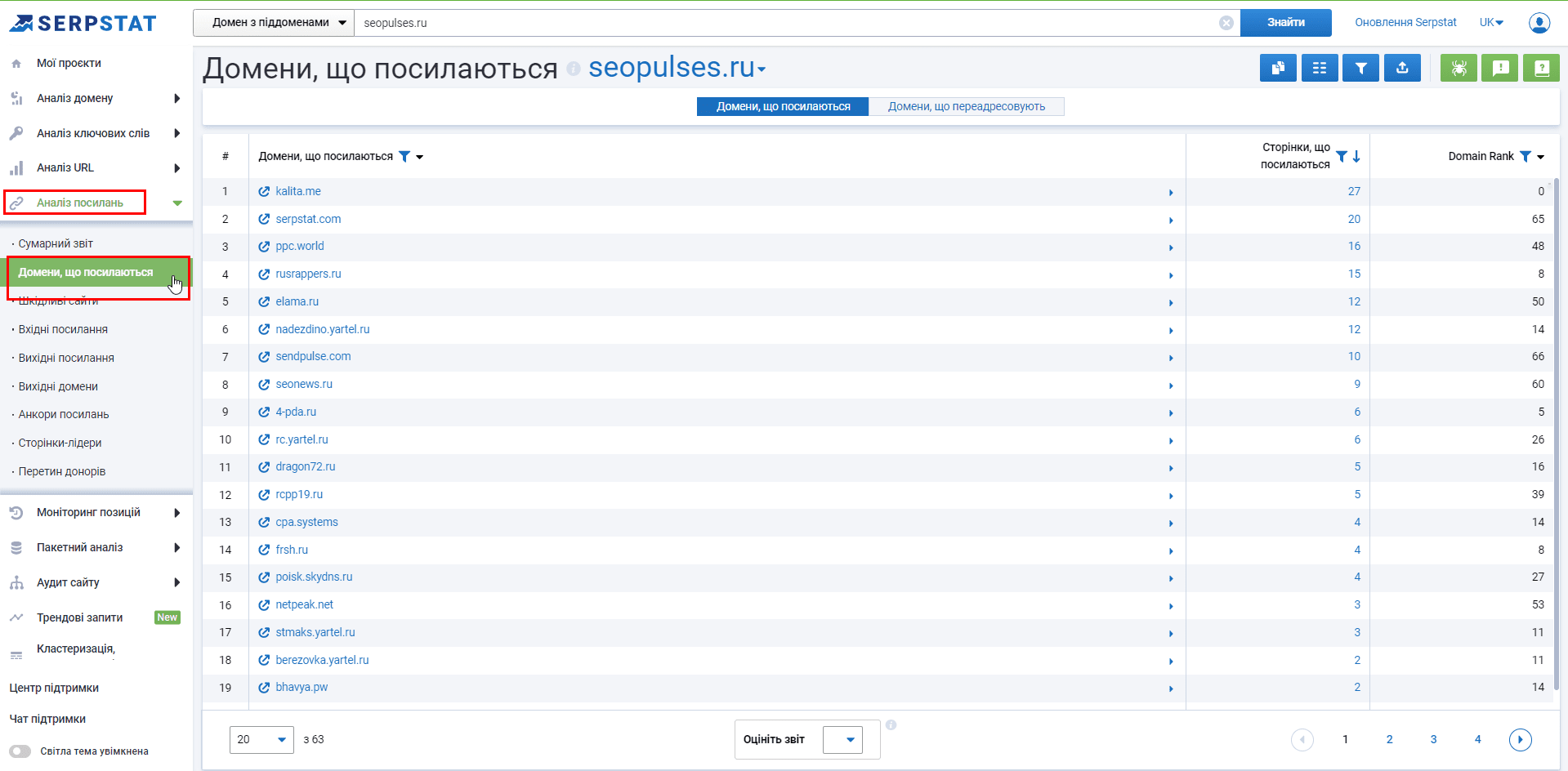Expand Аудит сайту menu arrow
Viewport: 1568px width, 771px height.
[176, 582]
